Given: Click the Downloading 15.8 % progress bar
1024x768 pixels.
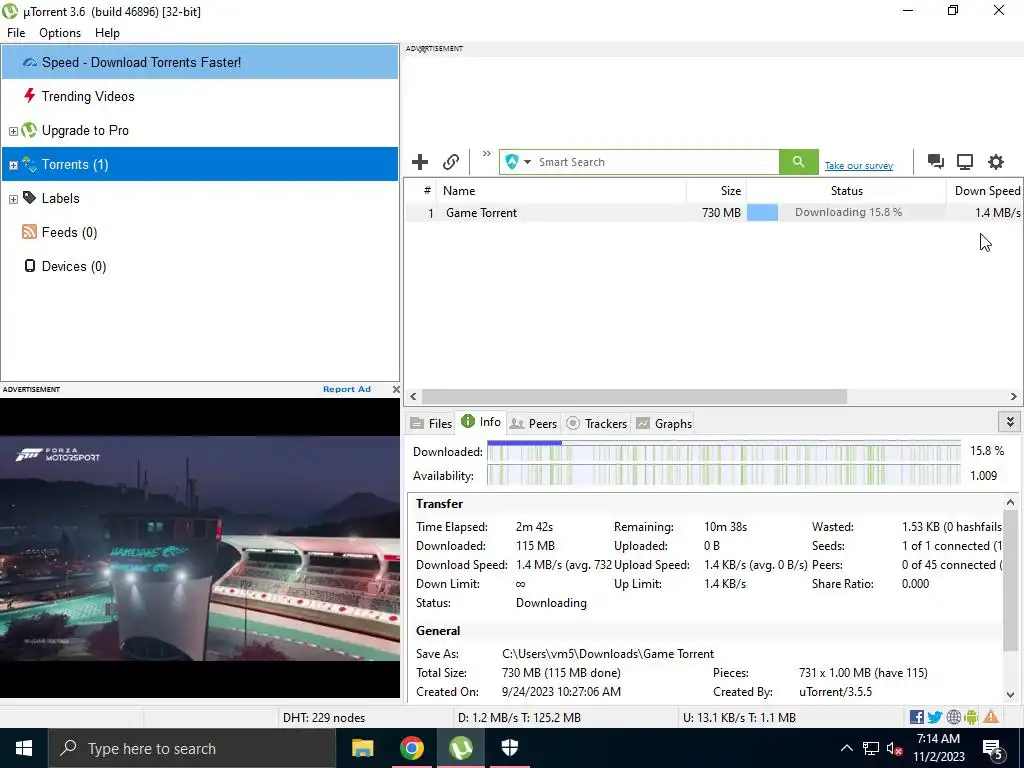Looking at the screenshot, I should click(x=846, y=212).
